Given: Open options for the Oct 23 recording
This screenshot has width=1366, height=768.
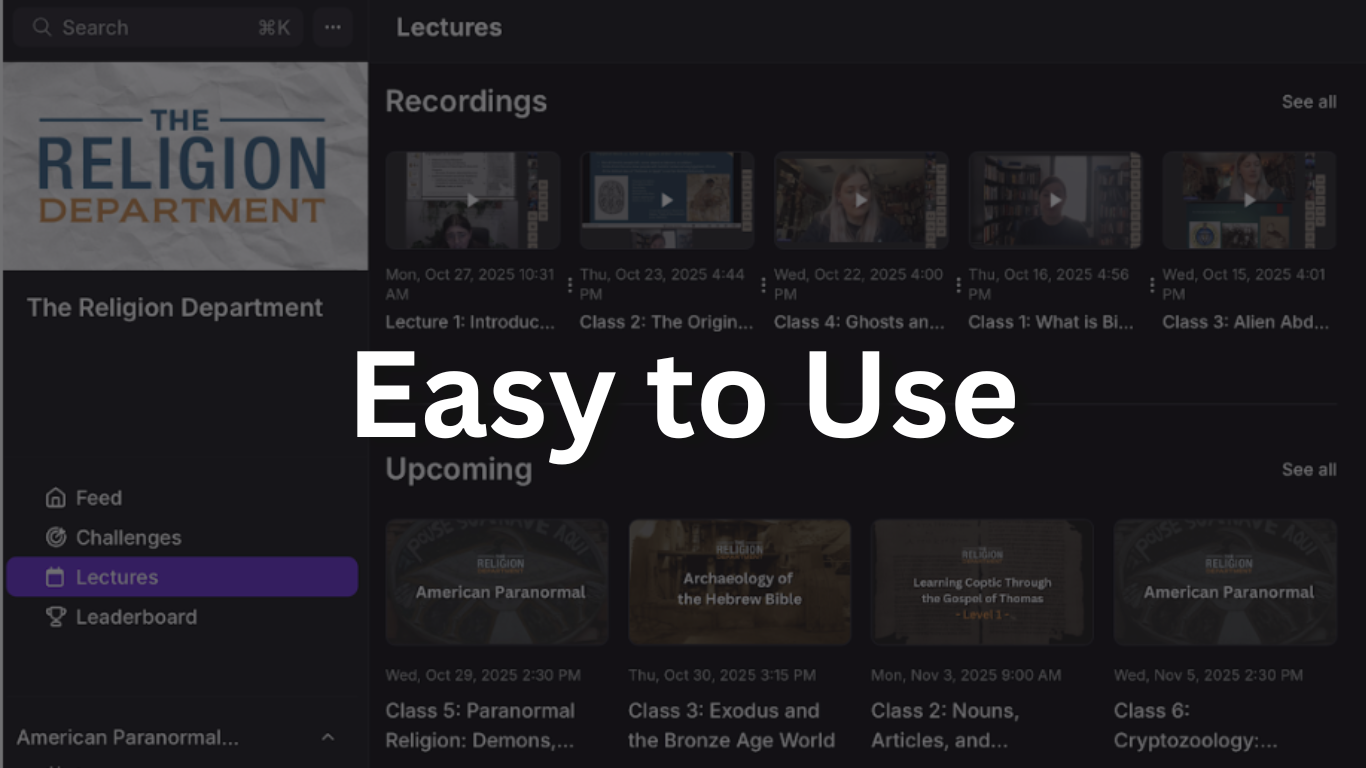Looking at the screenshot, I should [x=763, y=285].
